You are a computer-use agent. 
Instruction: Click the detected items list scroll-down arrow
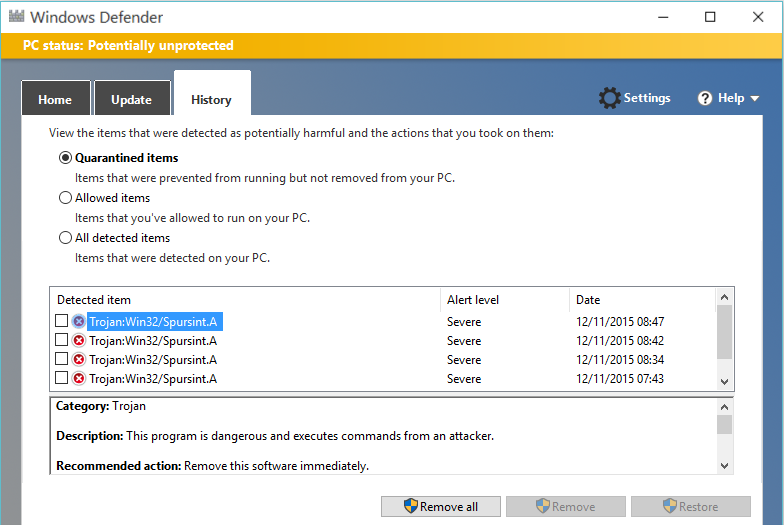pyautogui.click(x=724, y=382)
